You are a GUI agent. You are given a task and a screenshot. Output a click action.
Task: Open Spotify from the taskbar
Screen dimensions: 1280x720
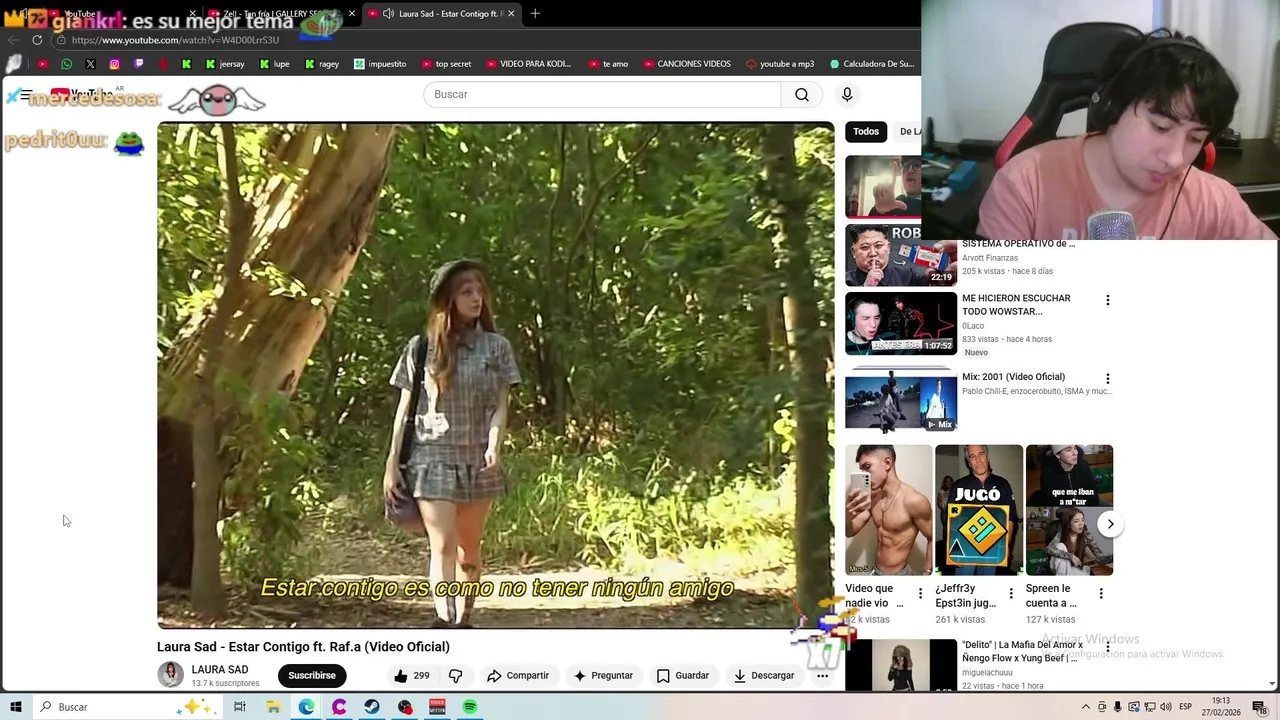click(470, 707)
